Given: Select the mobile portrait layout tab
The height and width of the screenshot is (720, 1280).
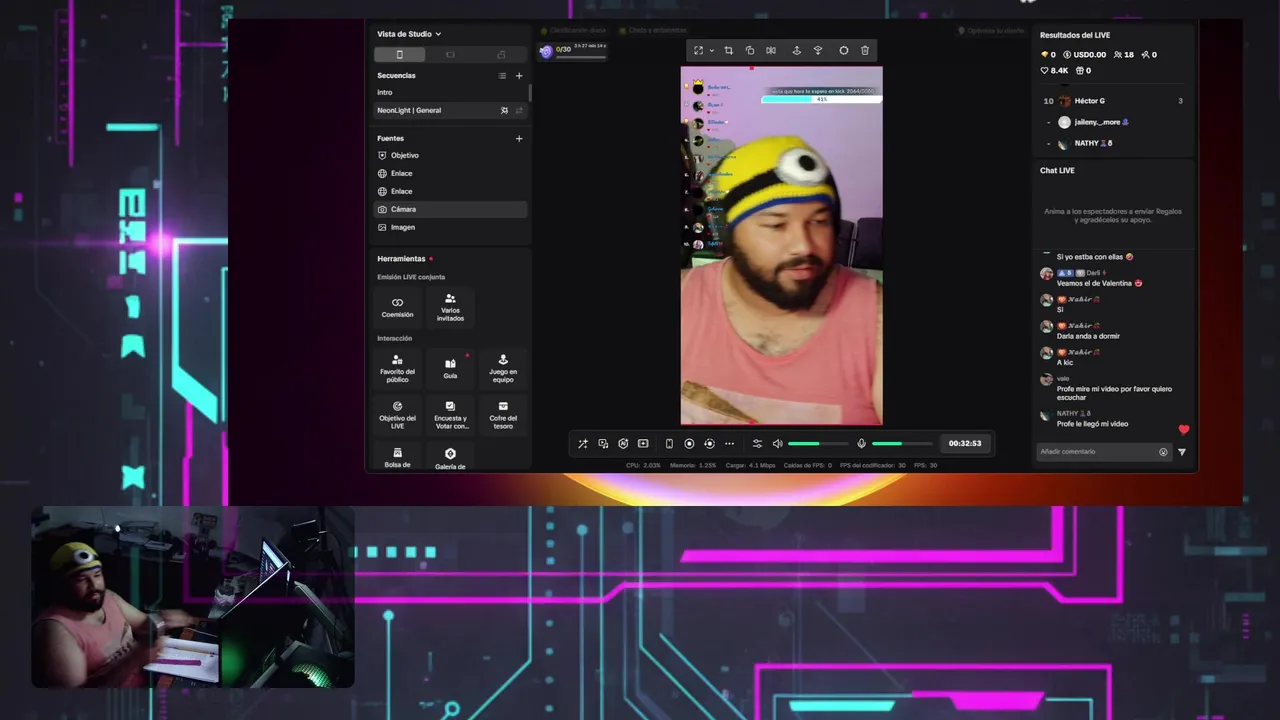Looking at the screenshot, I should pyautogui.click(x=399, y=54).
